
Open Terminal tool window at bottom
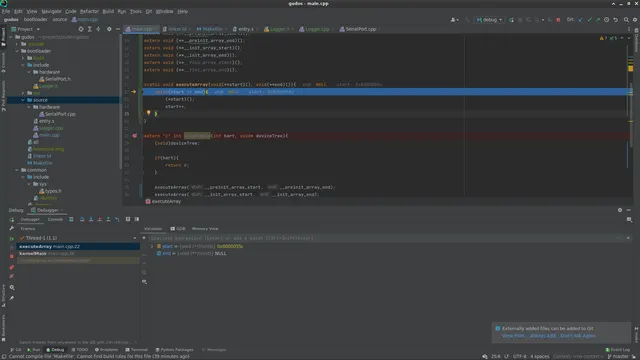coord(136,350)
